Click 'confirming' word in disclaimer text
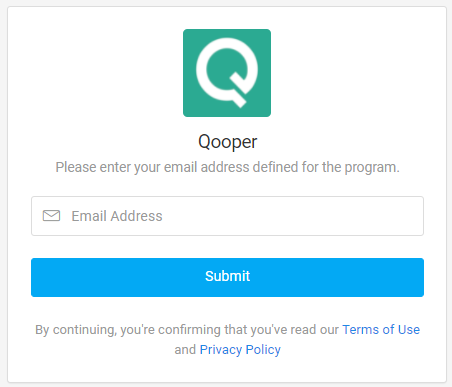The image size is (452, 387). click(189, 330)
